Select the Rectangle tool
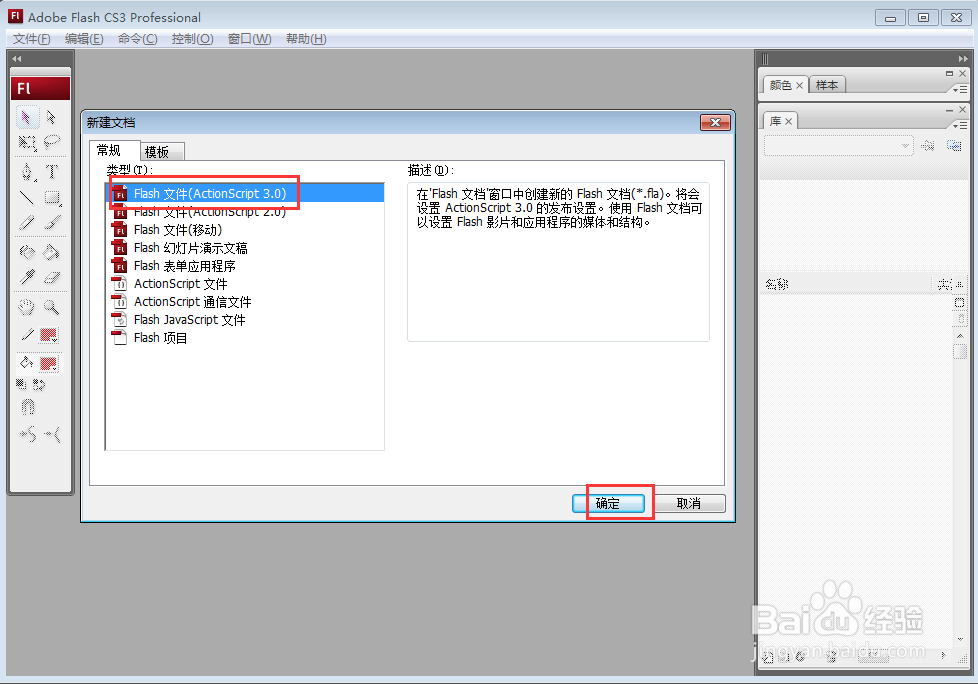The image size is (978, 684). pos(52,198)
